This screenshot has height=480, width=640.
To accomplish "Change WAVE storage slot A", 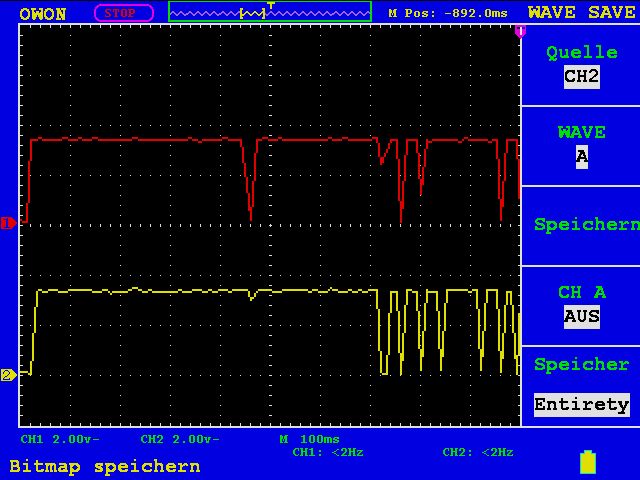I will click(582, 157).
